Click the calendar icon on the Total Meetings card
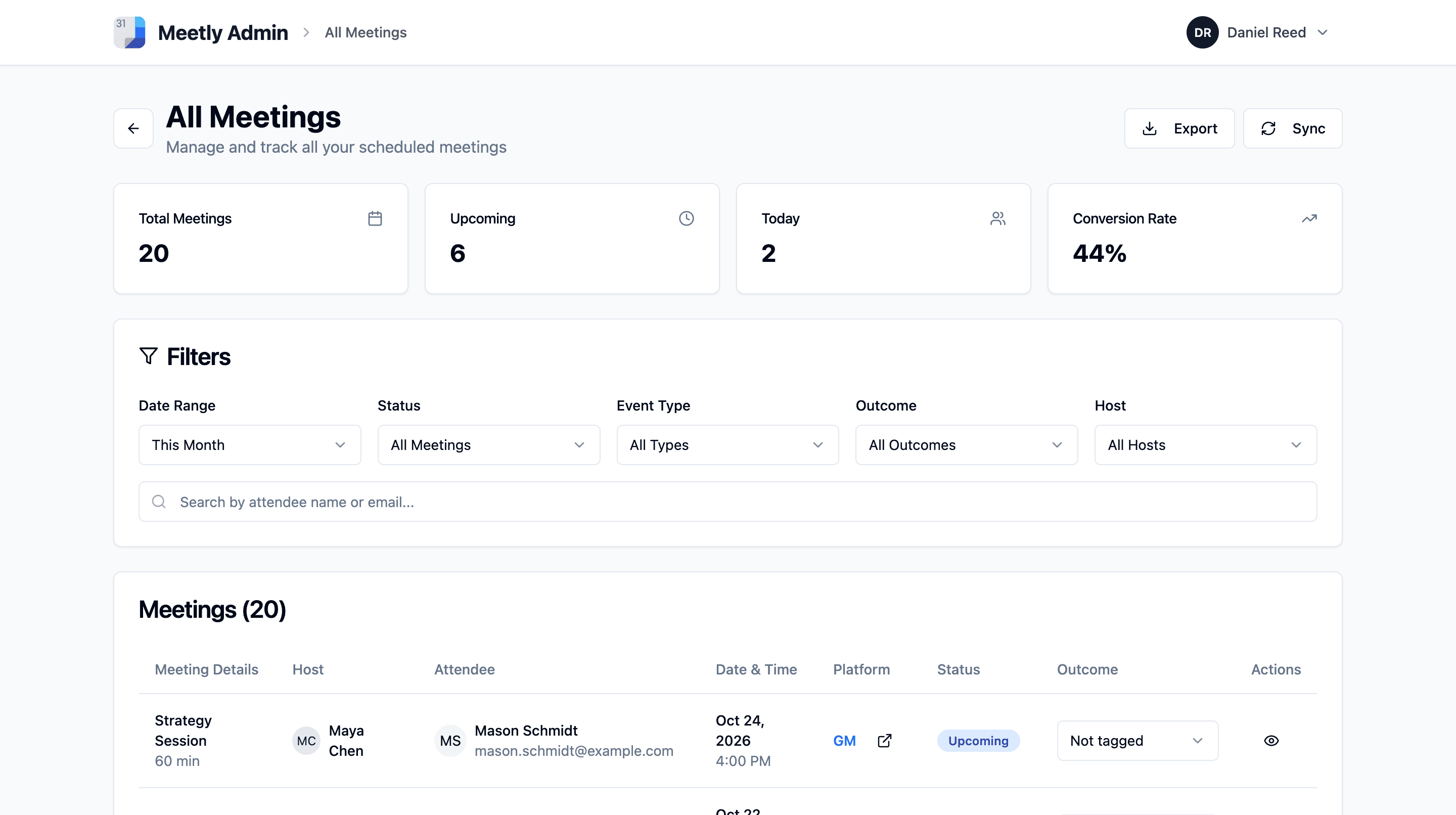Viewport: 1456px width, 815px height. (375, 218)
